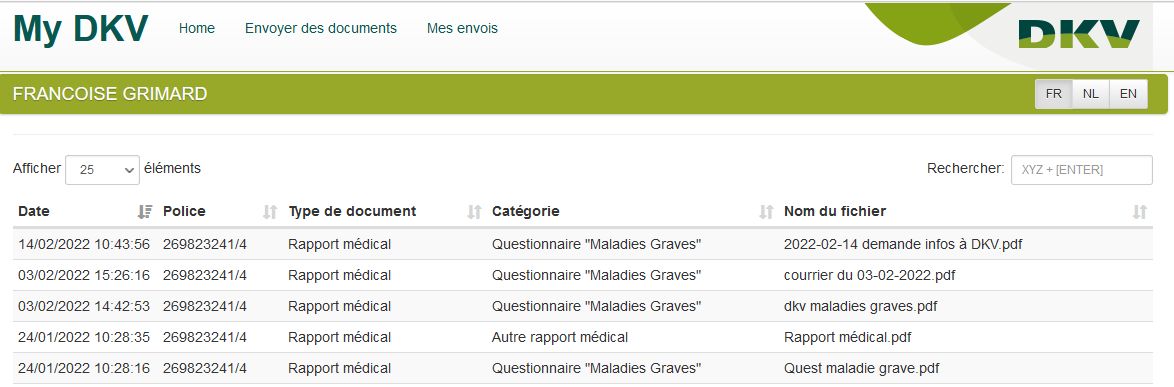The image size is (1174, 387).
Task: Go to Home menu
Action: [197, 28]
